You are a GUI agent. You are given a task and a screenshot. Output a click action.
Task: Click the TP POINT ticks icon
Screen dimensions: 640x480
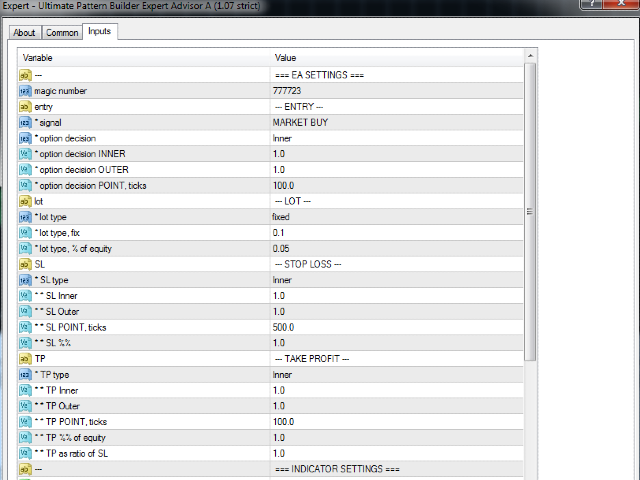coord(25,422)
